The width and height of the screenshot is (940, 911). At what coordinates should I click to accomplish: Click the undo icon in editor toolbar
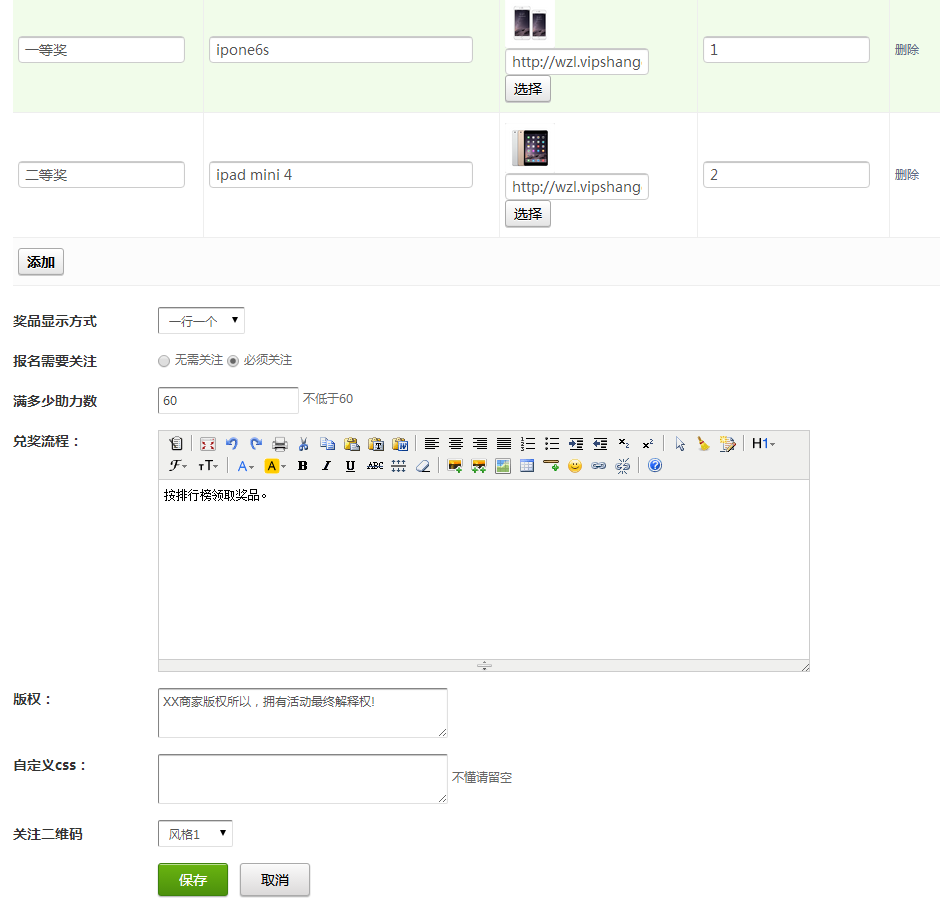232,444
